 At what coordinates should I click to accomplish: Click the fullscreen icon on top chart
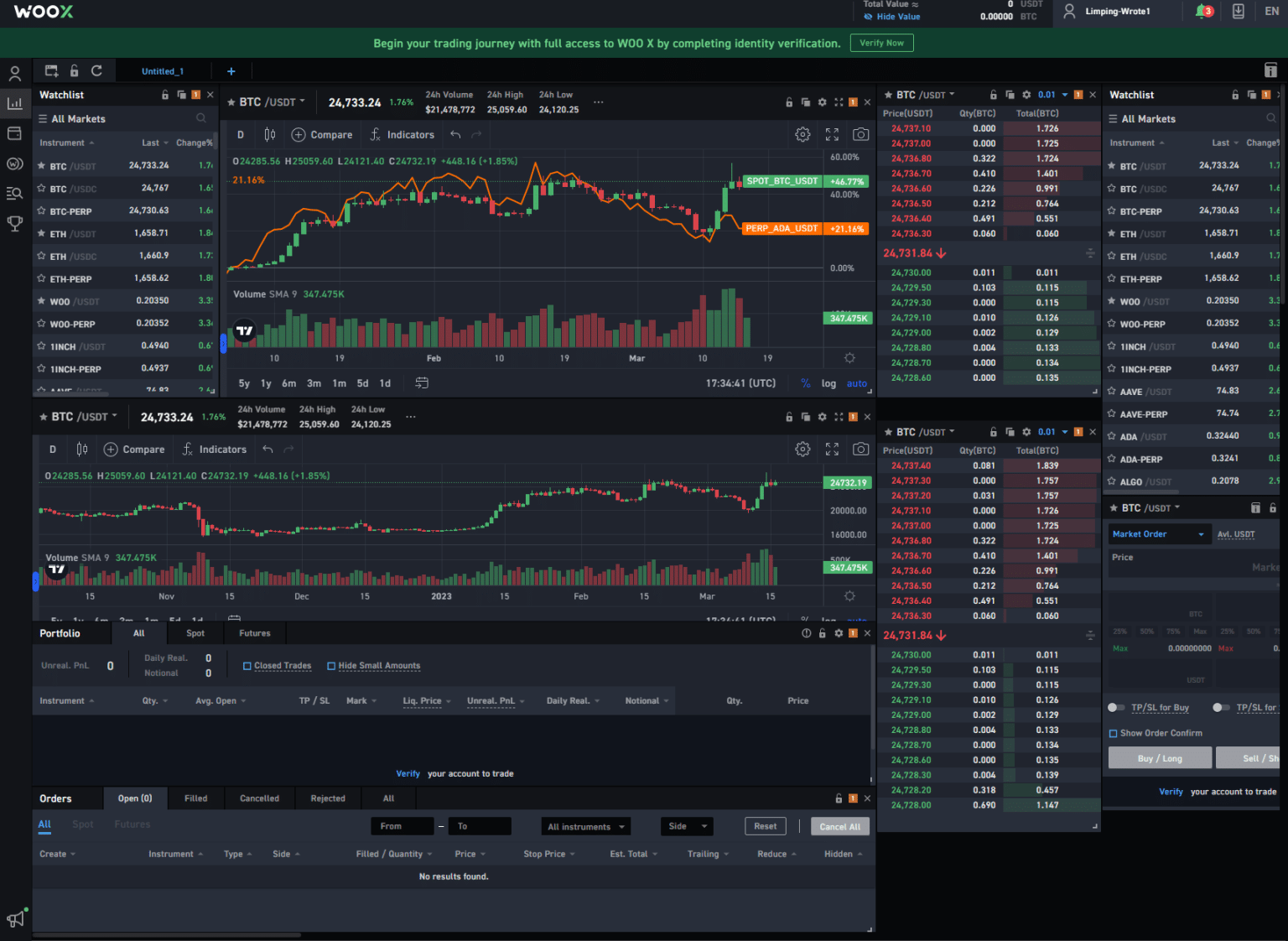pos(832,134)
